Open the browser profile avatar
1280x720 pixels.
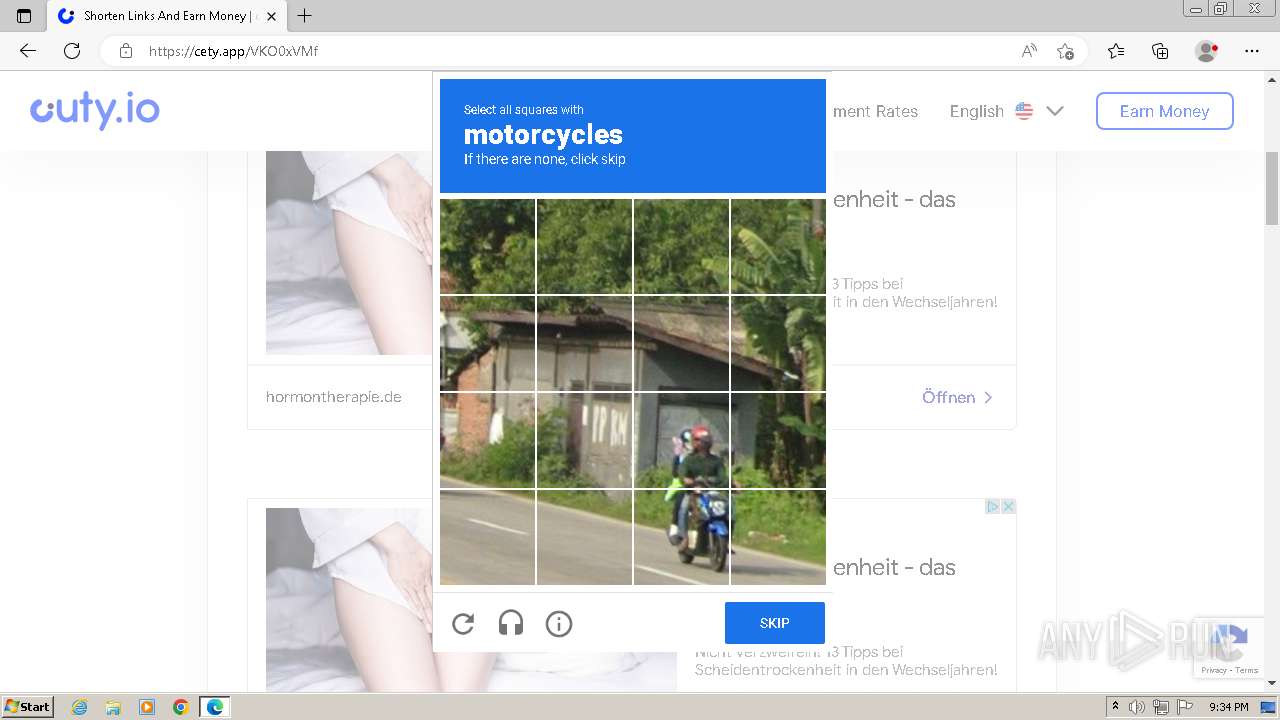coord(1206,51)
